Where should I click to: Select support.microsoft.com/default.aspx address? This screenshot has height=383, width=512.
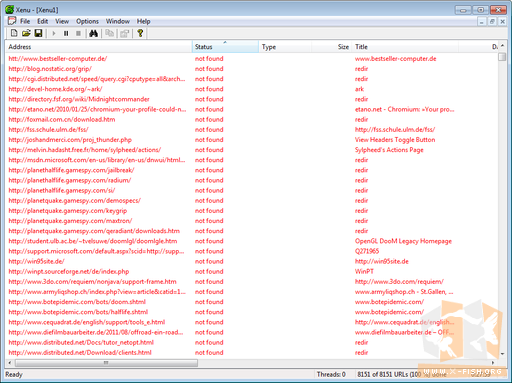pos(96,251)
